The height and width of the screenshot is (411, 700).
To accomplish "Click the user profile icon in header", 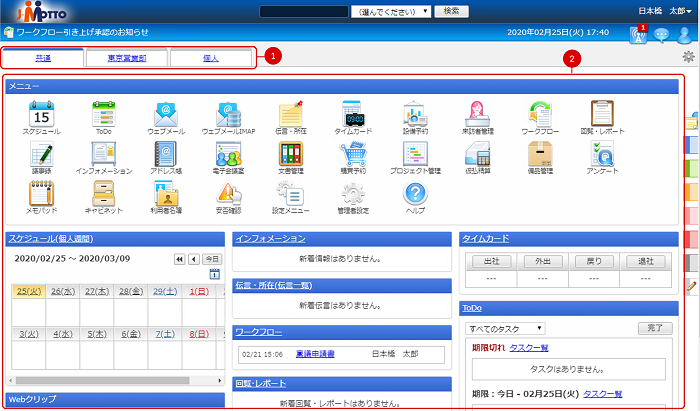I will pyautogui.click(x=684, y=35).
